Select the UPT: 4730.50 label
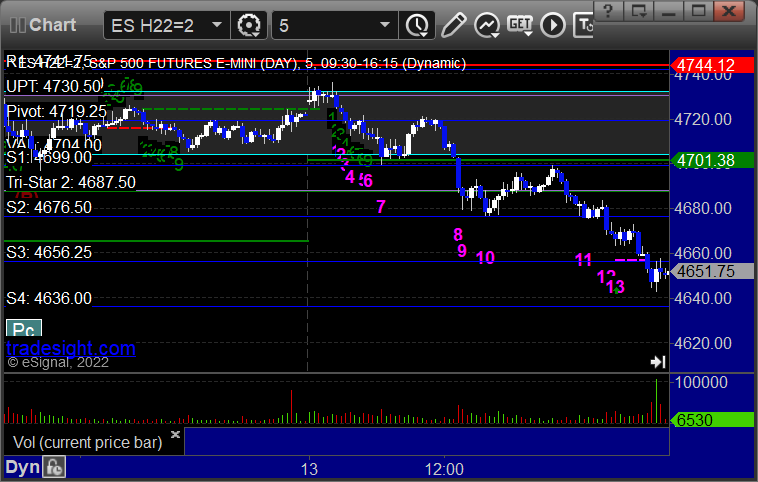758x482 pixels. tap(54, 87)
